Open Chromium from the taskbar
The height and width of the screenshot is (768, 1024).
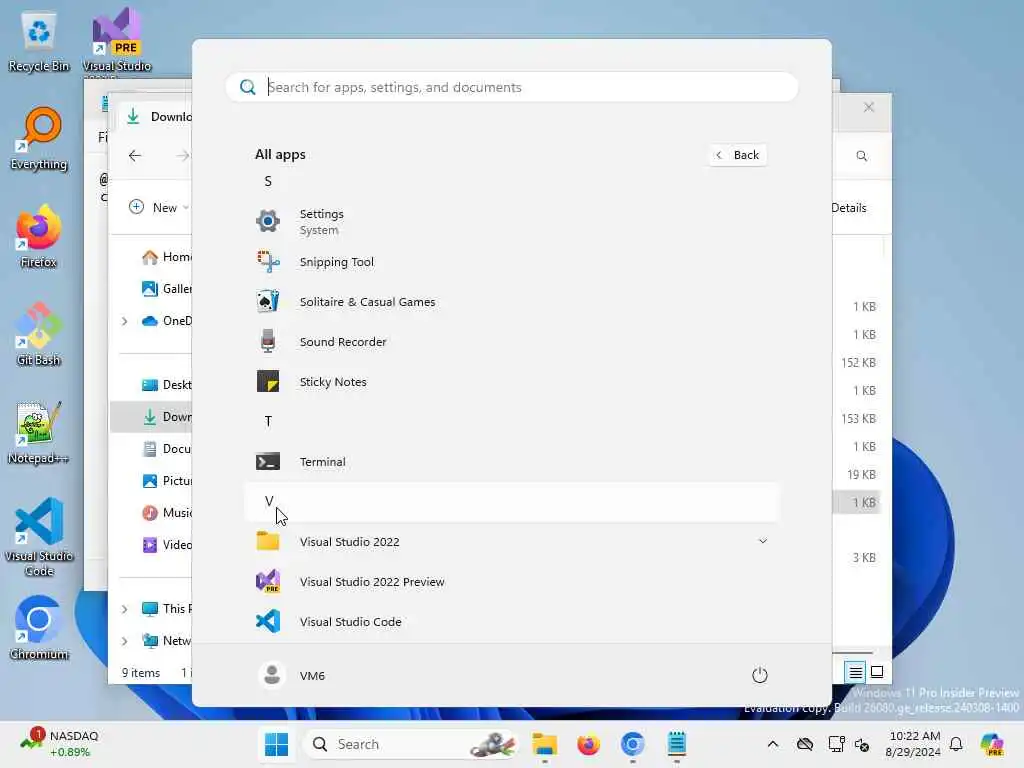click(632, 744)
